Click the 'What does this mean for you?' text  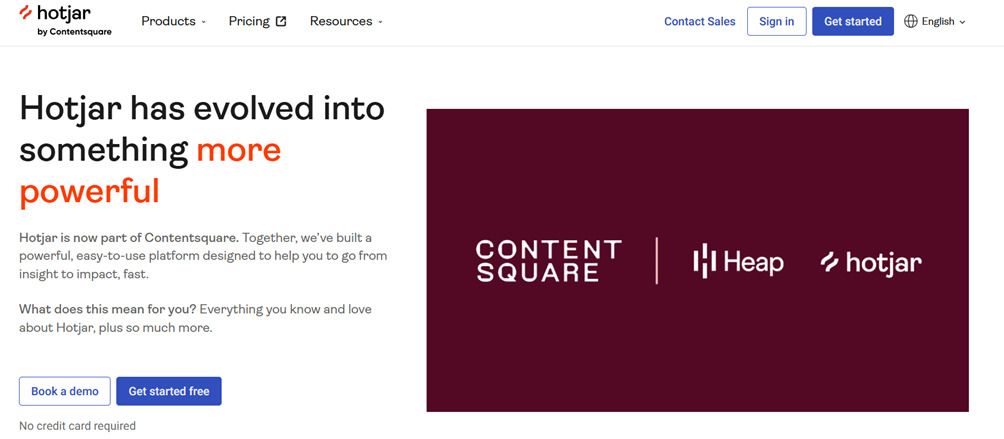pyautogui.click(x=108, y=309)
